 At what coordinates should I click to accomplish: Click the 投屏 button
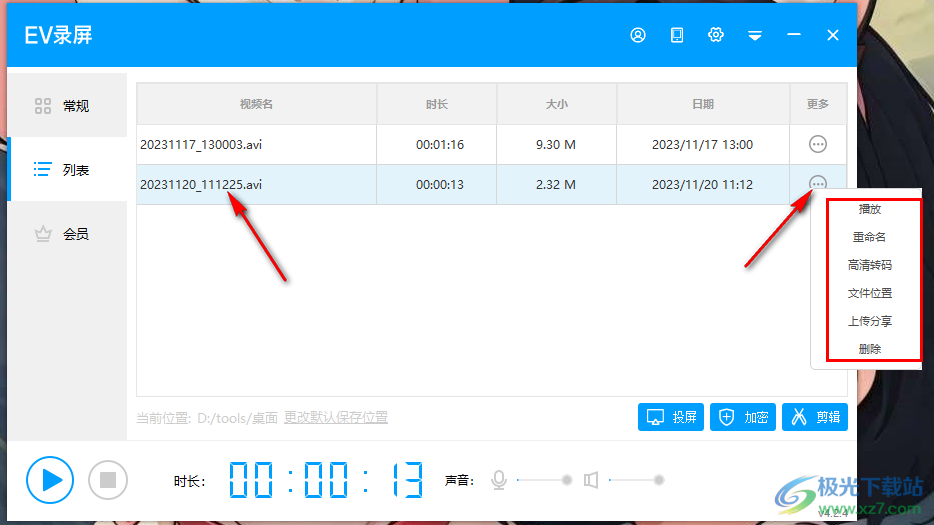coord(671,417)
